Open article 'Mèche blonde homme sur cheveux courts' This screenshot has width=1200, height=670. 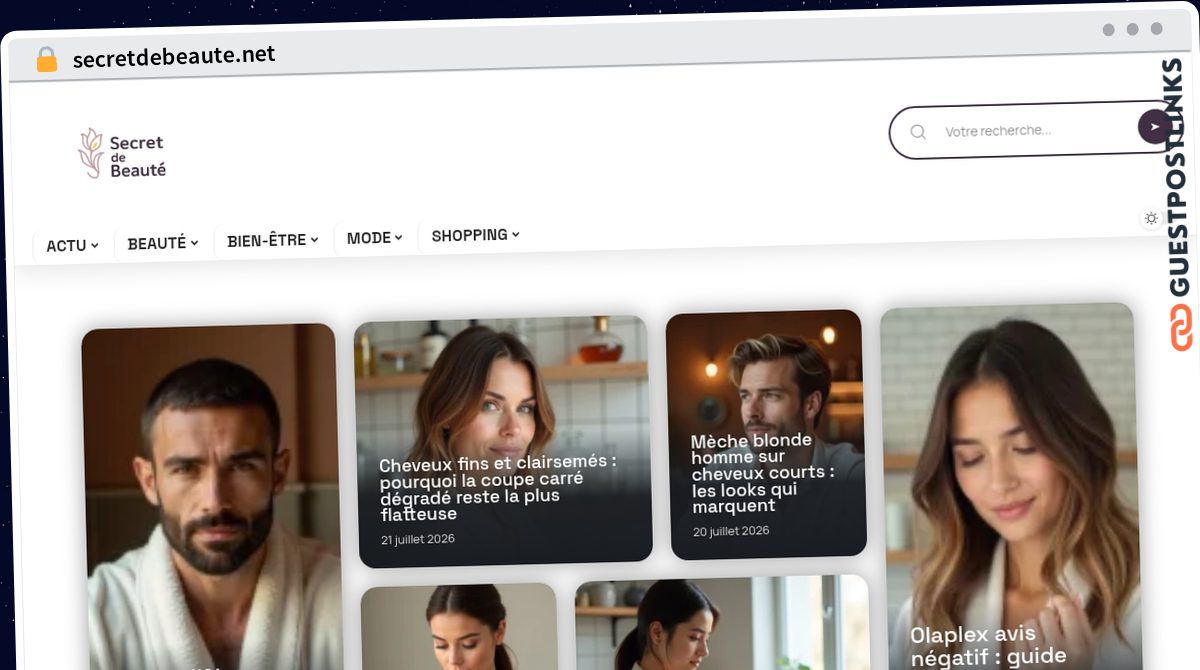763,473
